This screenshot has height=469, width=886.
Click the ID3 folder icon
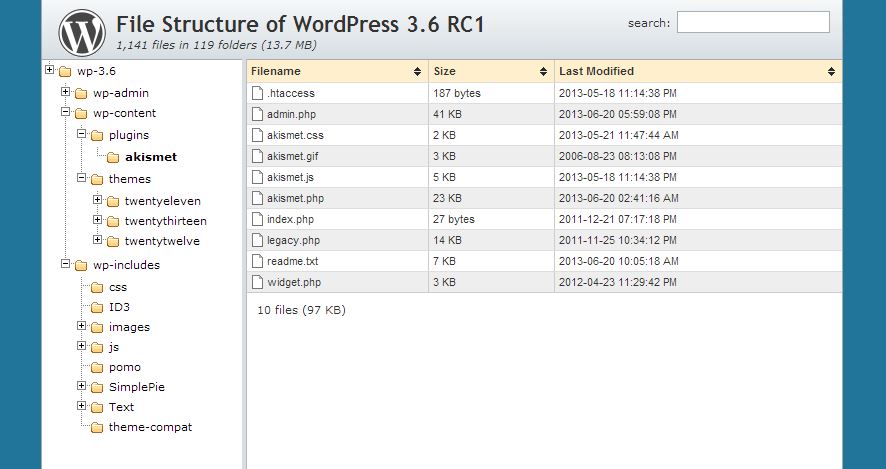pos(97,307)
